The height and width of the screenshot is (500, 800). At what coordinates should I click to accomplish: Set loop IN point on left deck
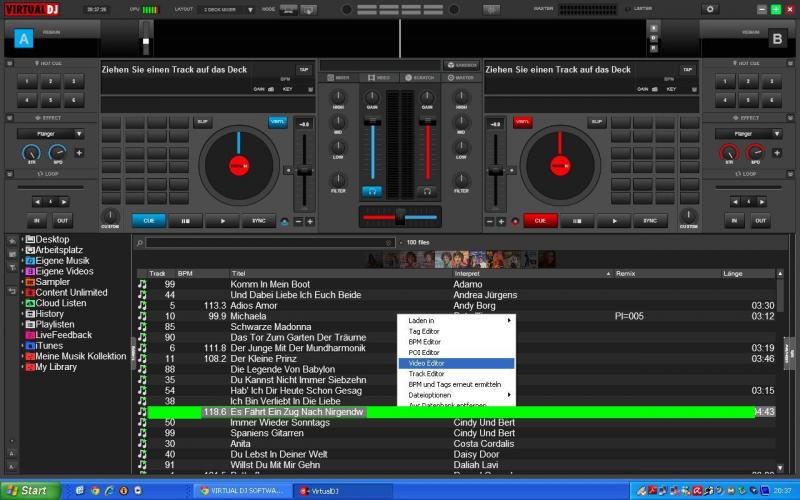click(37, 221)
